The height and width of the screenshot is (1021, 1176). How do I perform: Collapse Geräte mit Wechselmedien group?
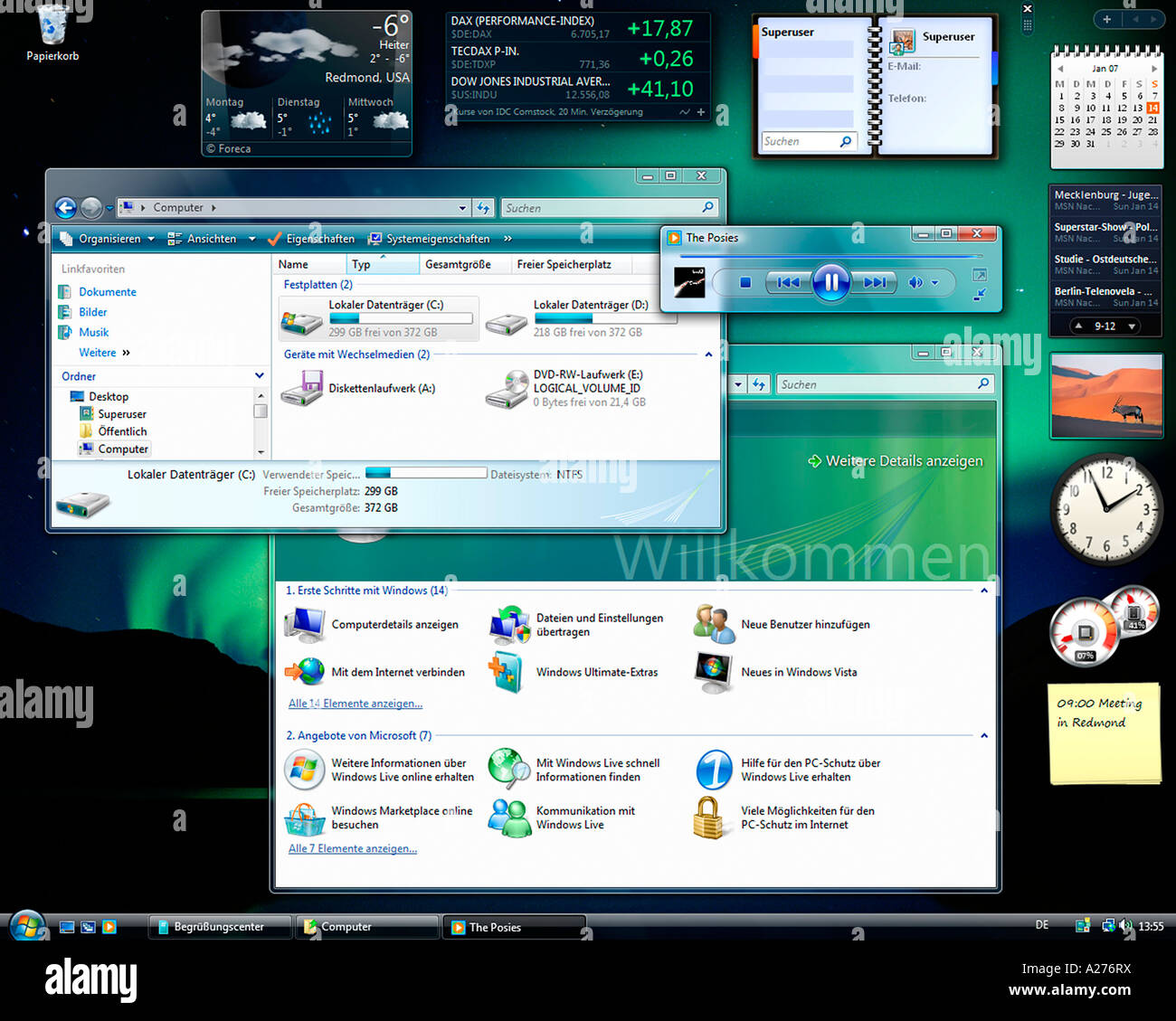click(708, 355)
